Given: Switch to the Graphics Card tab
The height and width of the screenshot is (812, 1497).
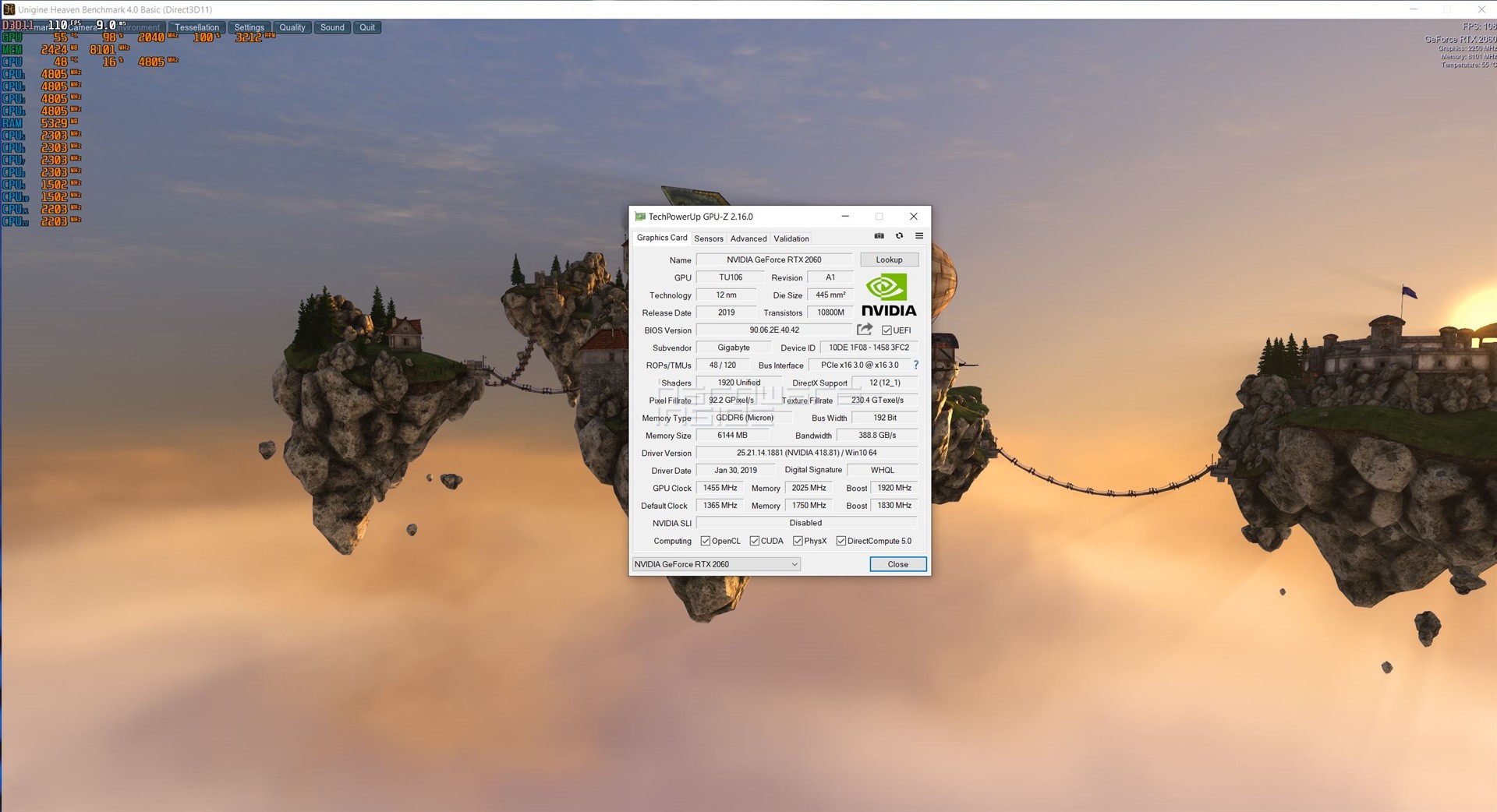Looking at the screenshot, I should (662, 238).
